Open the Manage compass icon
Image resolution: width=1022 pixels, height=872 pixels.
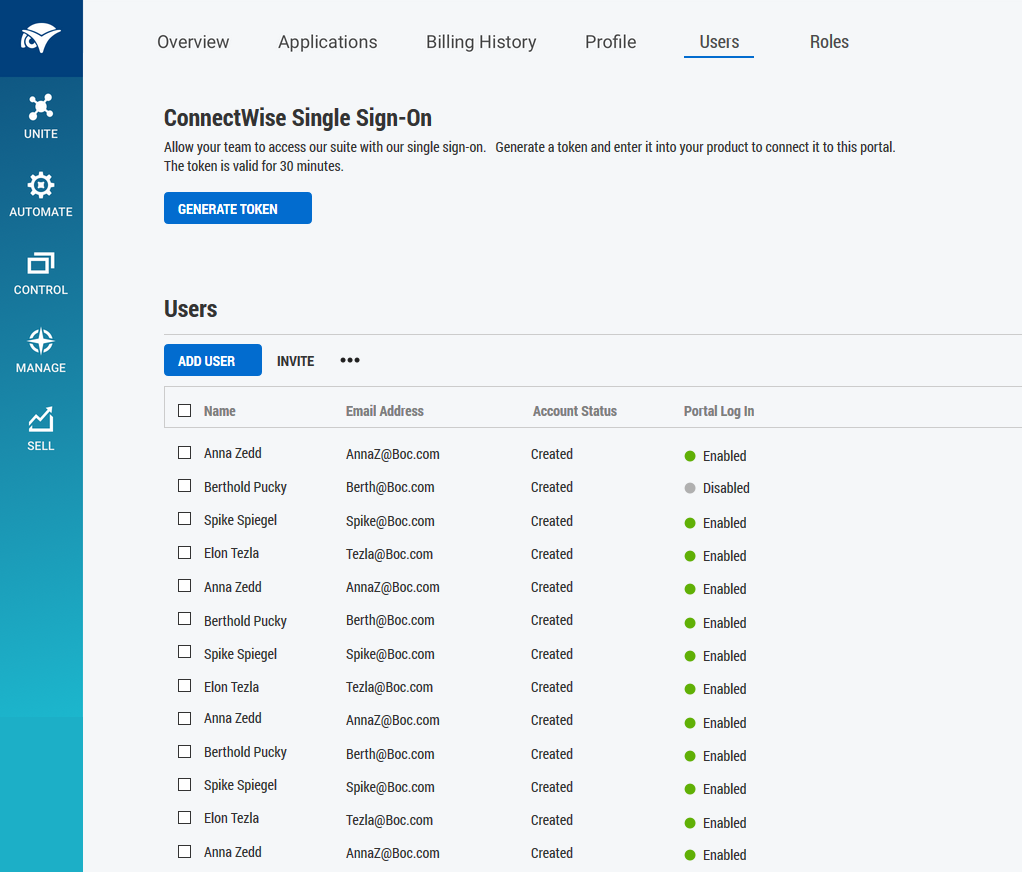[x=40, y=341]
